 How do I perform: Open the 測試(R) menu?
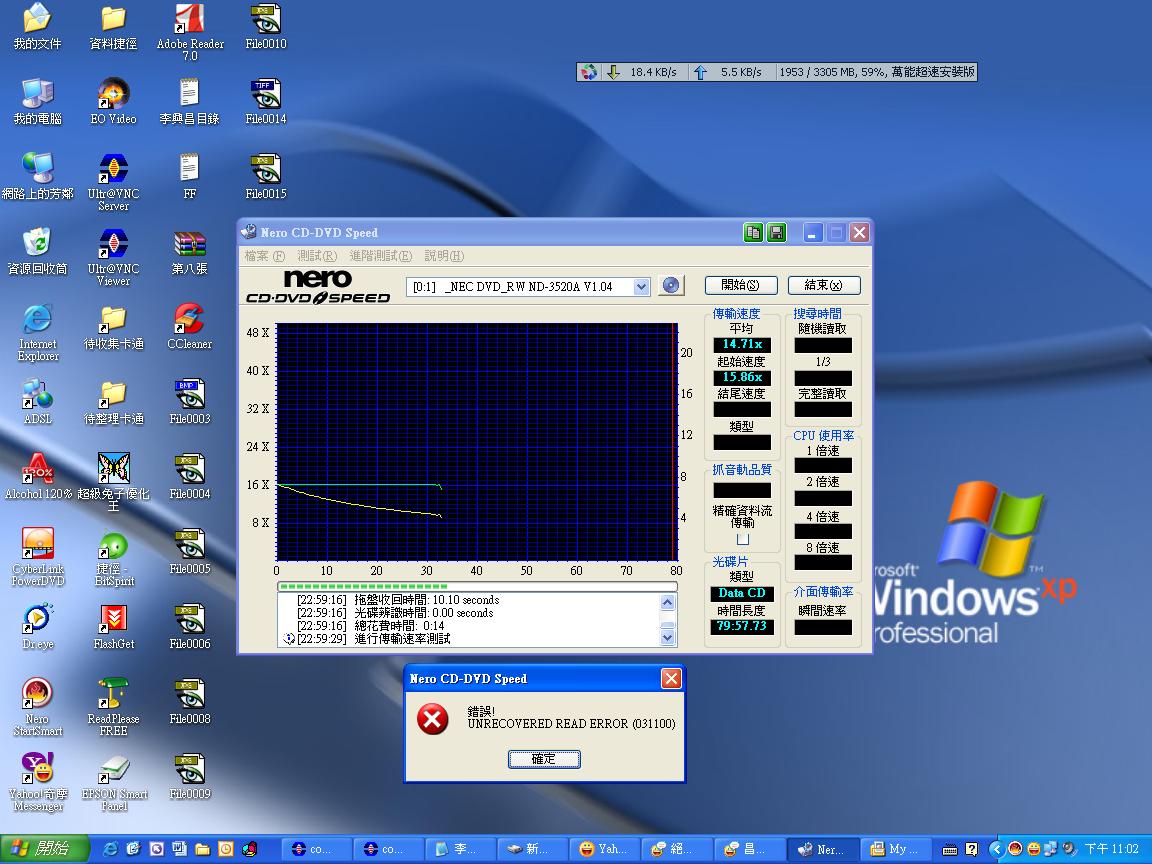tap(317, 256)
